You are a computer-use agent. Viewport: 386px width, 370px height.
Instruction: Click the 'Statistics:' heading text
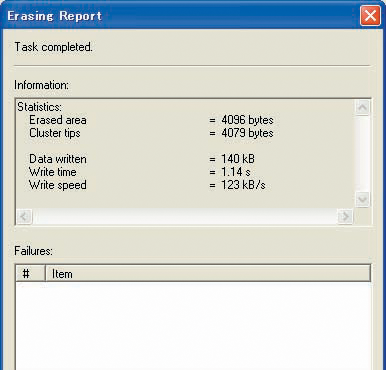(39, 107)
